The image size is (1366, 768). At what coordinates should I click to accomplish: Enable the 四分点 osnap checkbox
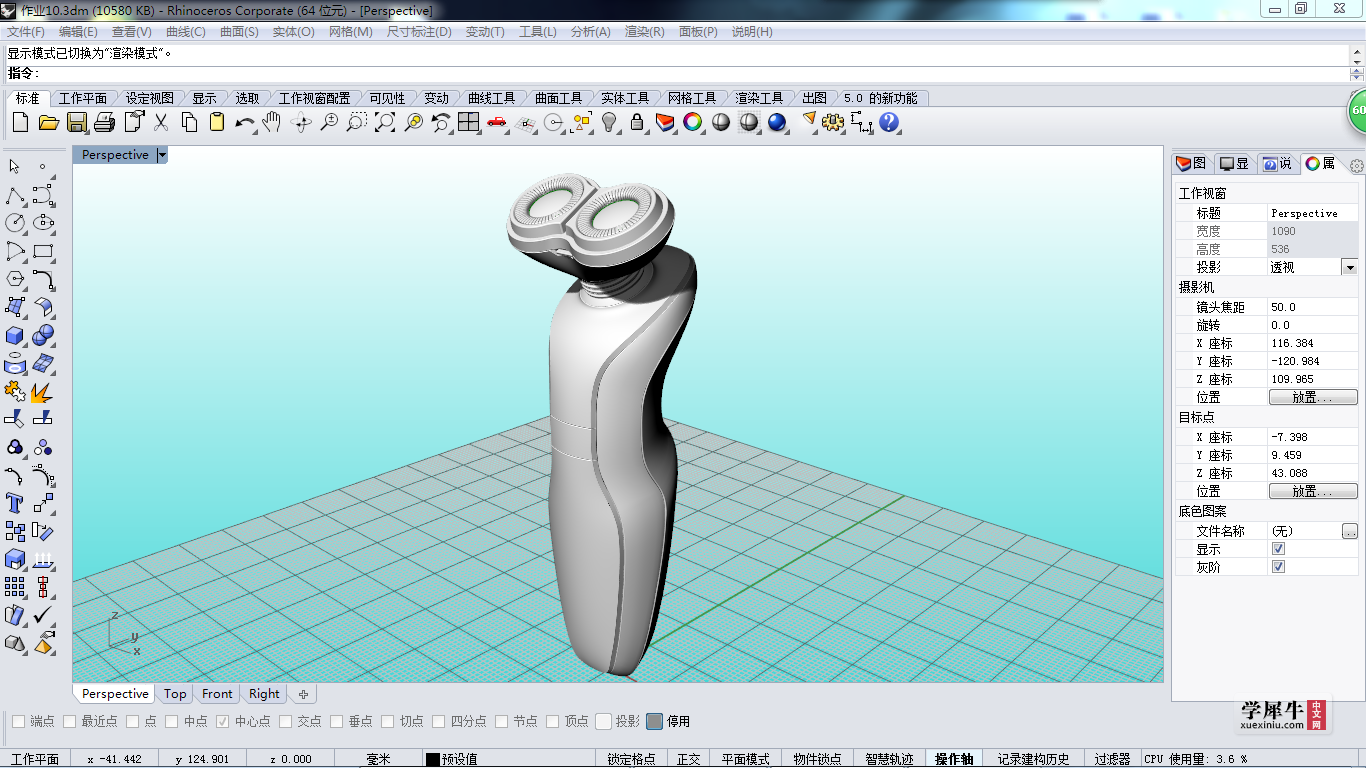coord(439,721)
